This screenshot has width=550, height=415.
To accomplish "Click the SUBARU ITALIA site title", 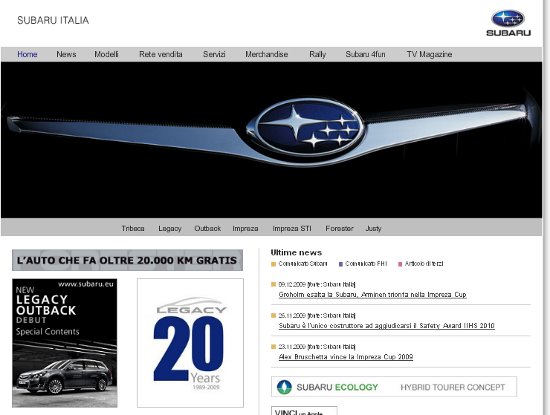I will [x=53, y=20].
